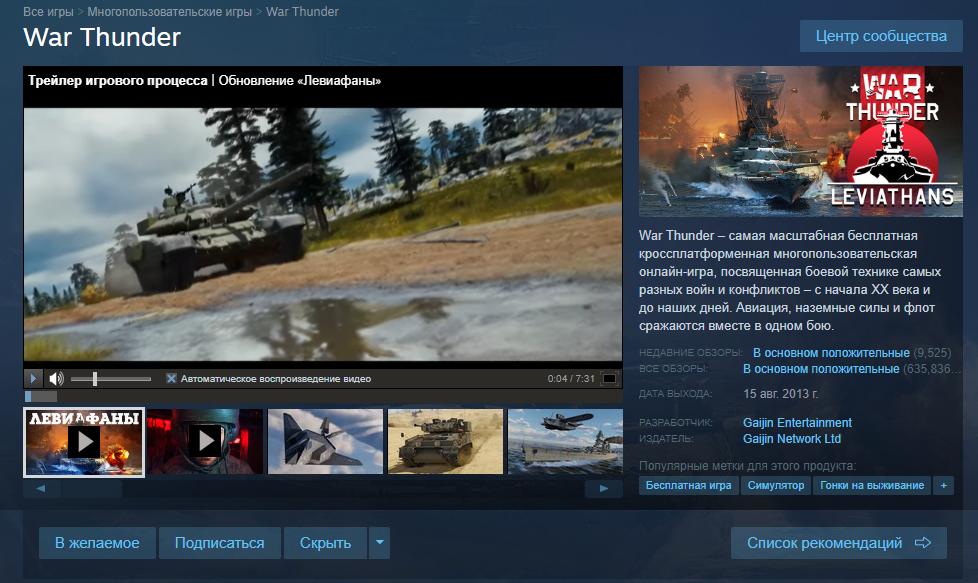Click the video title «Трейлер игрового процесса»

coord(117,80)
